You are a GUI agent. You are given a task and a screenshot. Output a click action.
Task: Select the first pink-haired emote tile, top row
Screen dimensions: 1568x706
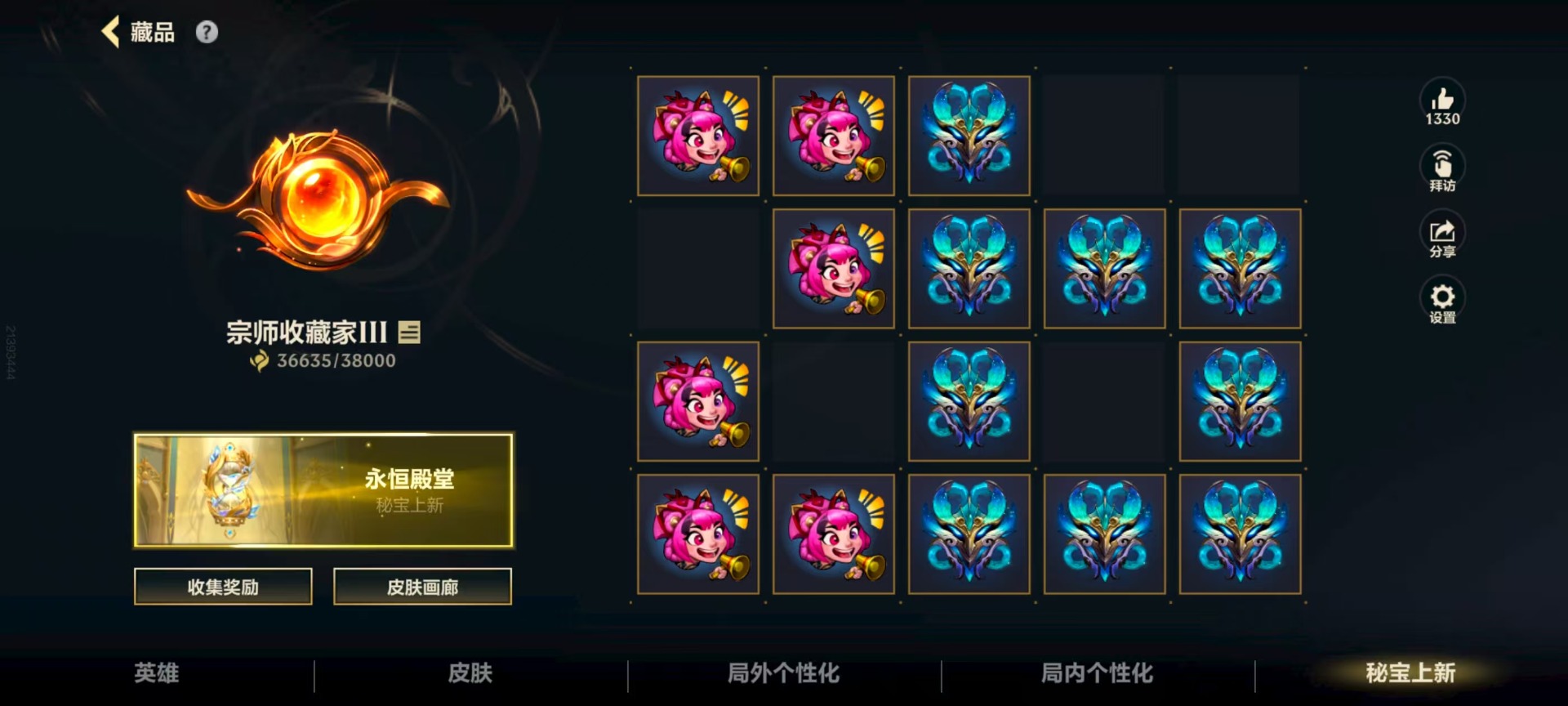point(698,136)
